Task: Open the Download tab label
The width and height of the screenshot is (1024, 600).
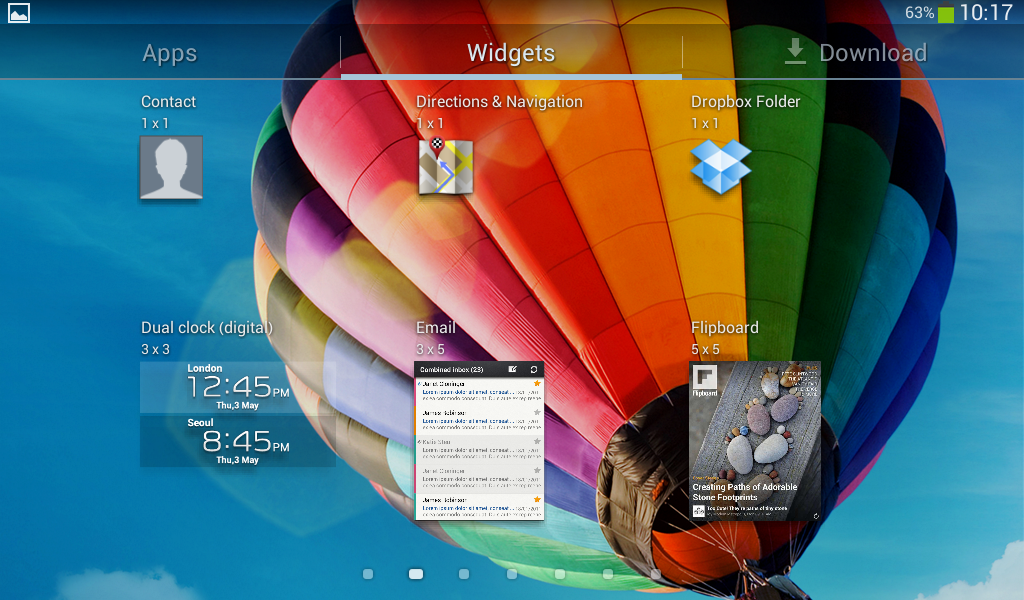Action: [872, 53]
